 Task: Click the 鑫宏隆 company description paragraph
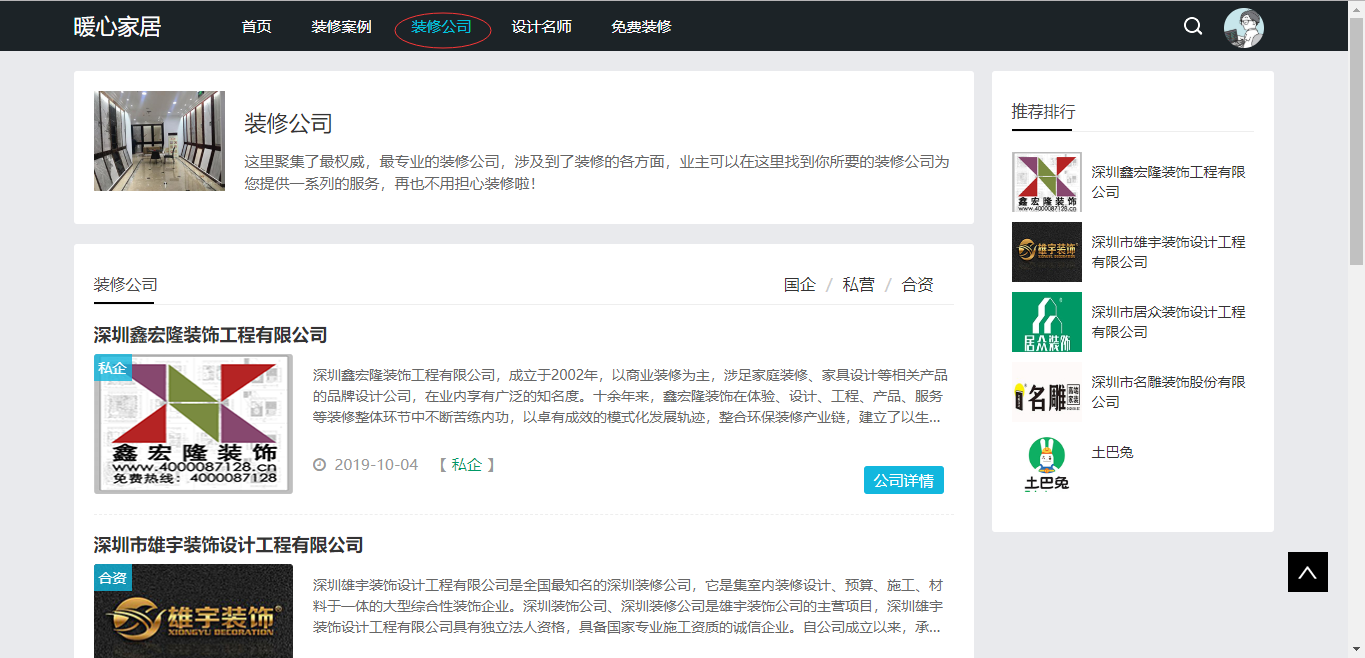click(x=630, y=396)
